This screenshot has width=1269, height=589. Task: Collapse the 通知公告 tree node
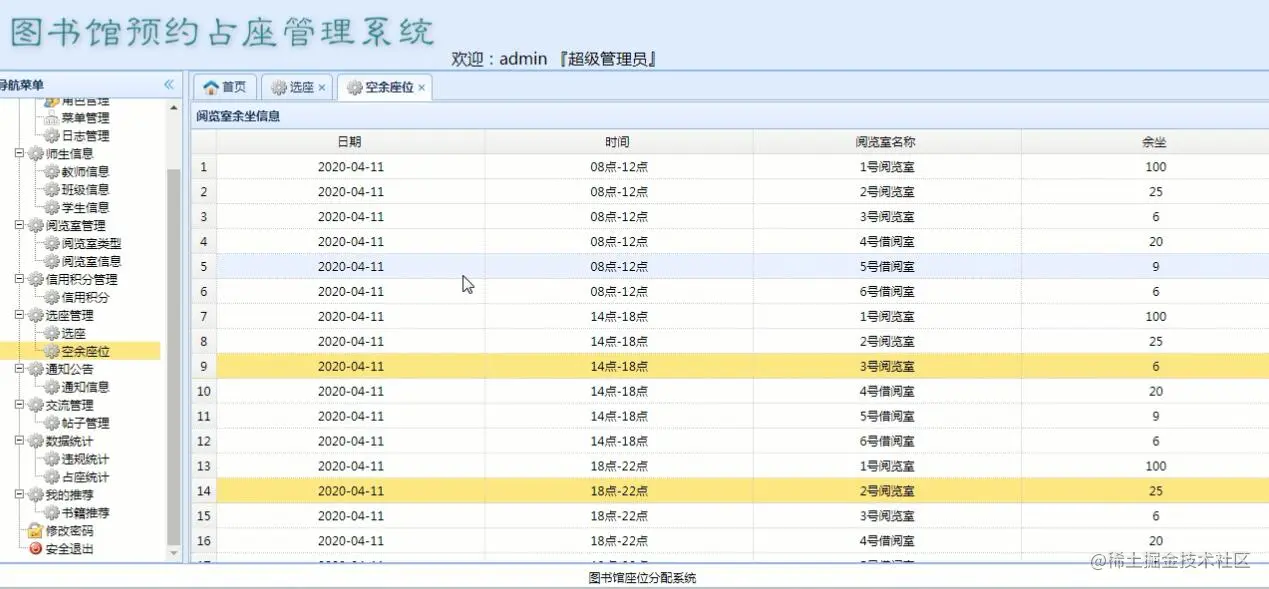pos(19,370)
